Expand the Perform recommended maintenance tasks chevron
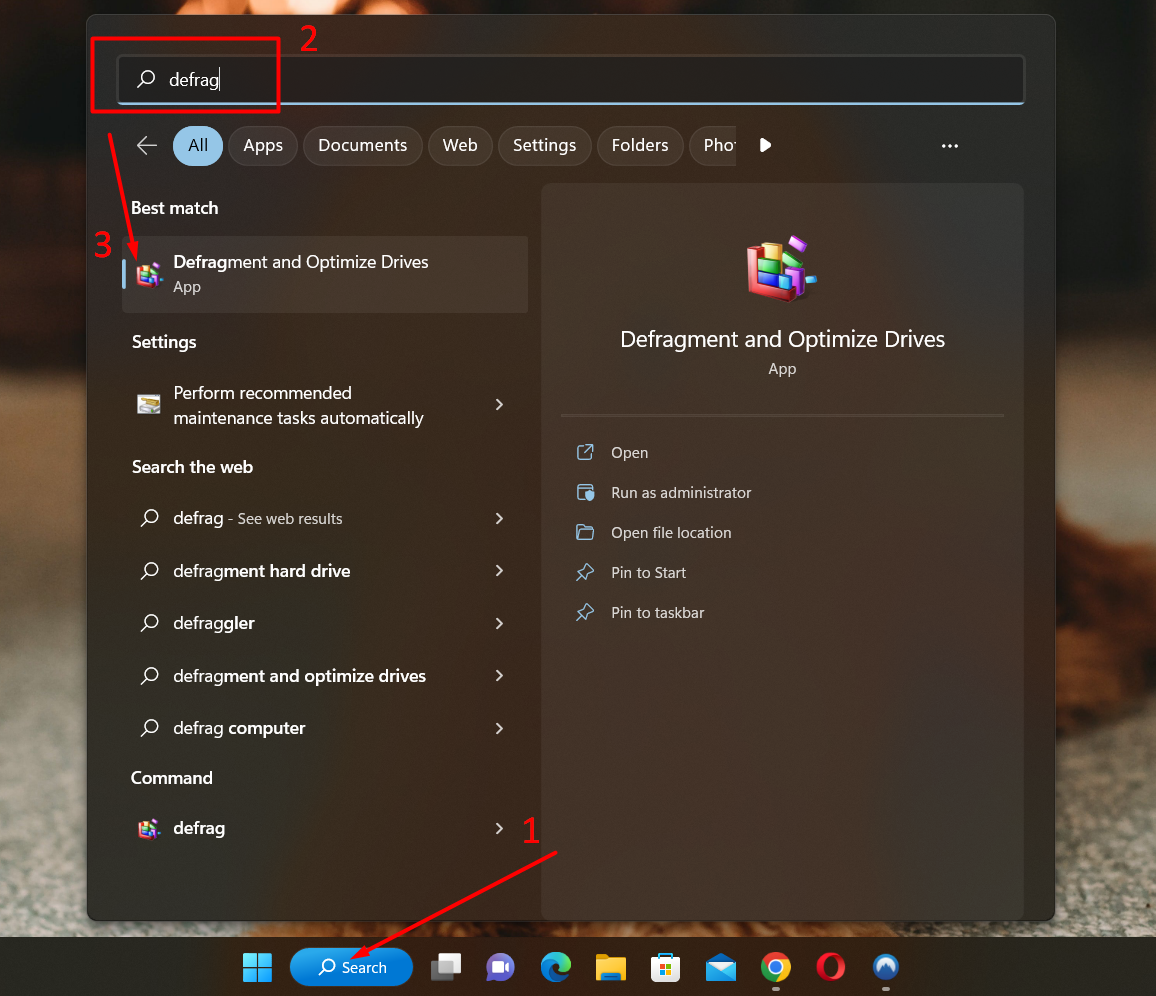This screenshot has height=996, width=1156. [499, 404]
